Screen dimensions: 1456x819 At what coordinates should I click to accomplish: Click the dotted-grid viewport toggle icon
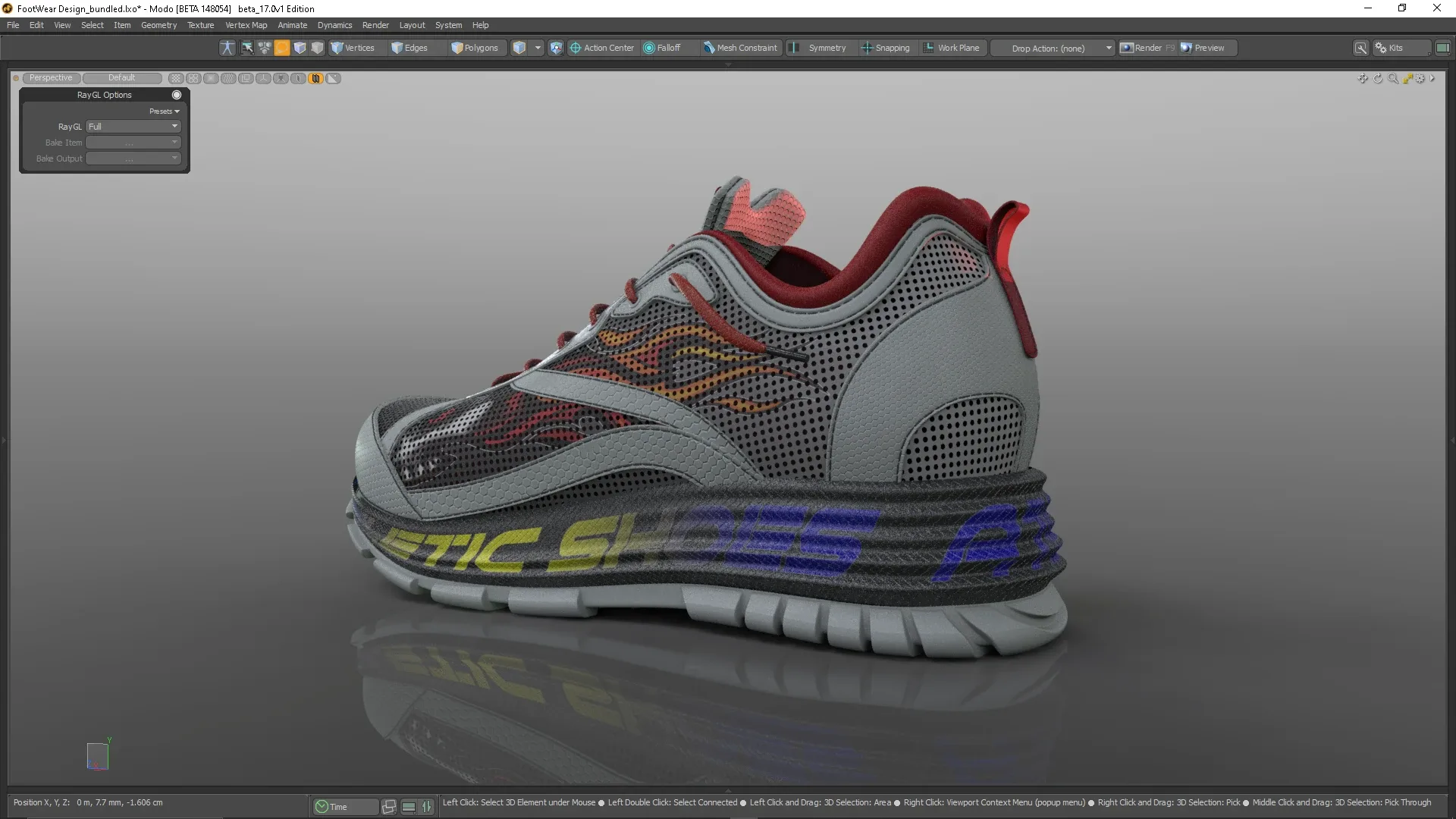click(x=176, y=78)
